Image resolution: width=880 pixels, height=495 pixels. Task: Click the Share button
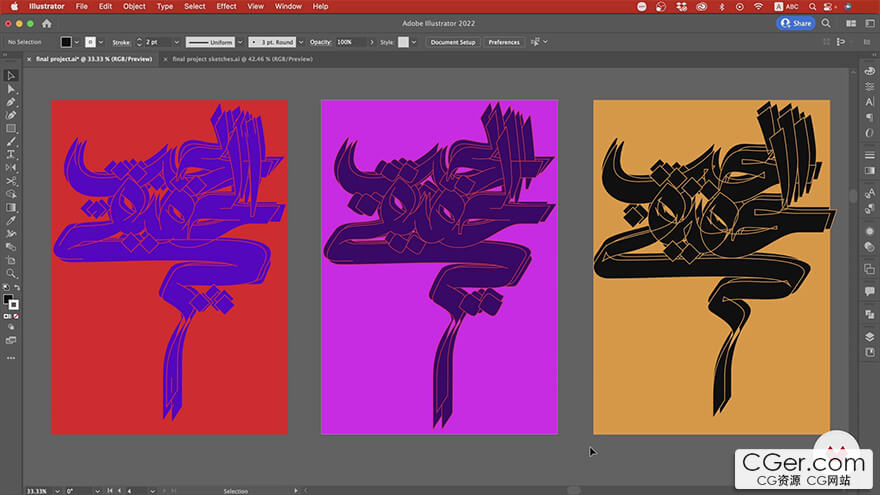point(796,24)
